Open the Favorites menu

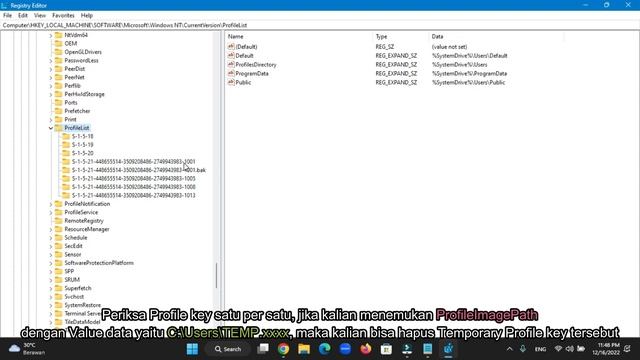(x=63, y=16)
